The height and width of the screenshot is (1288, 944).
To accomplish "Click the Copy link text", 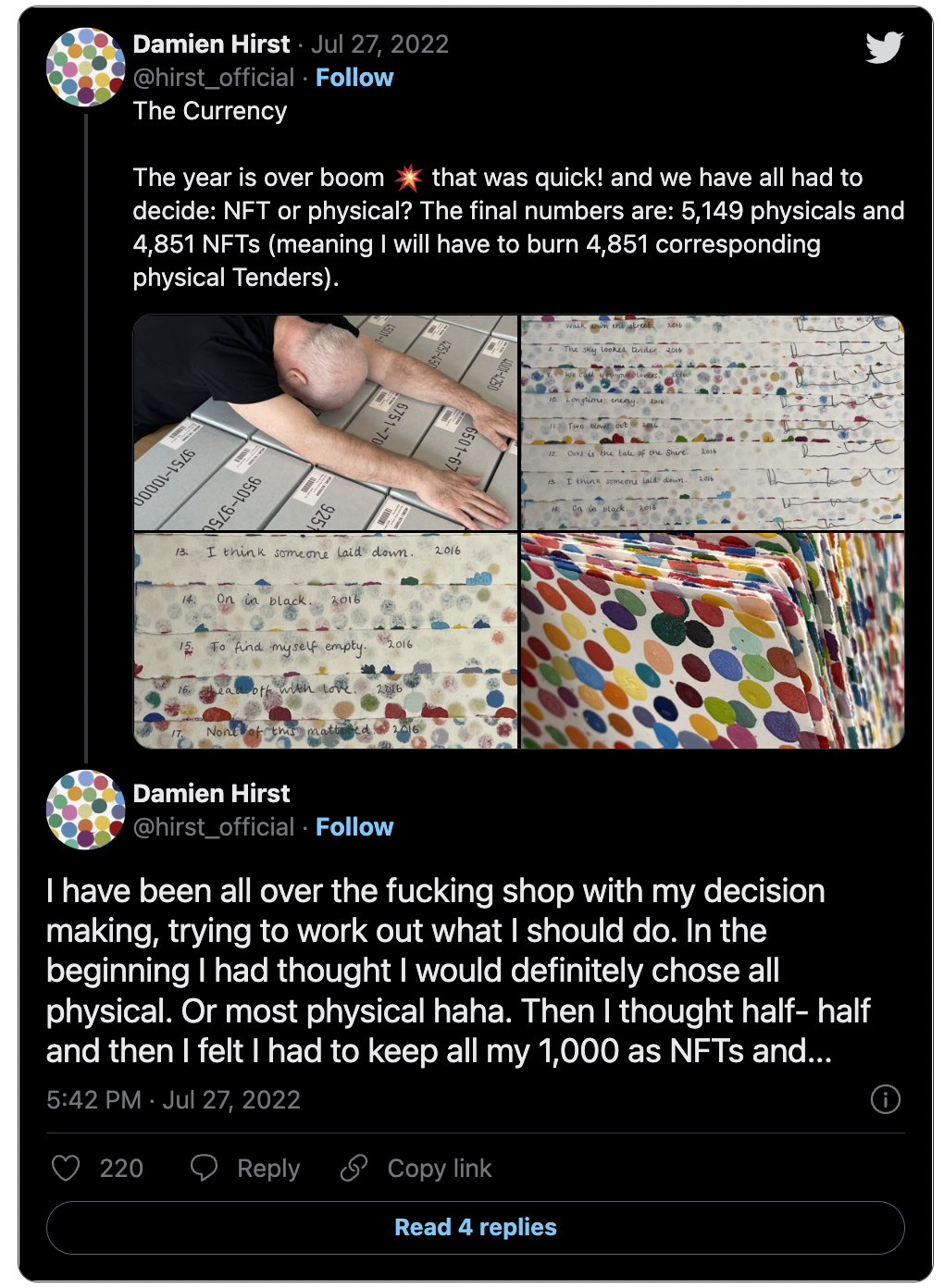I will pyautogui.click(x=440, y=1169).
